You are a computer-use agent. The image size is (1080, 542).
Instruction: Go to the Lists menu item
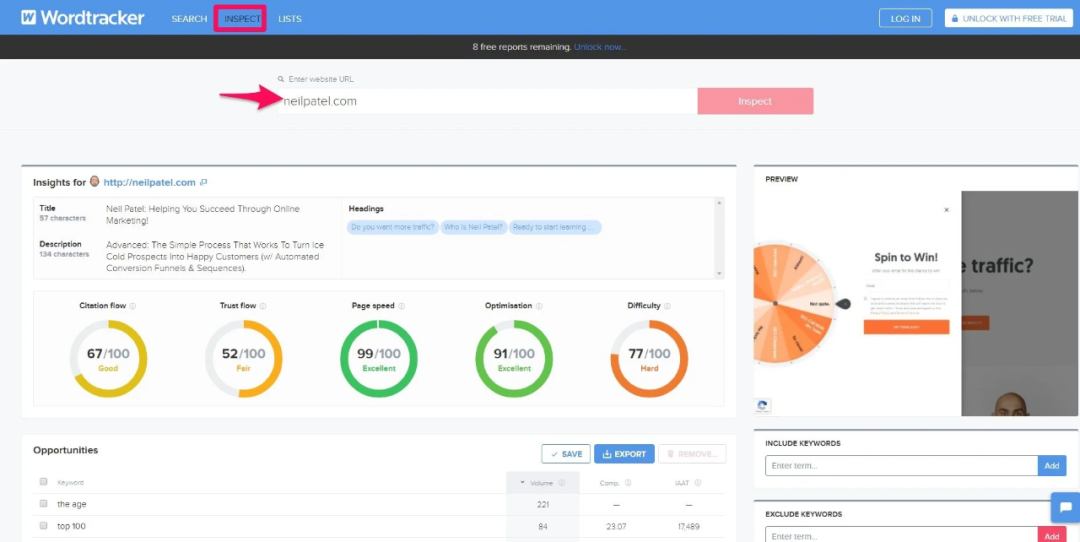(290, 19)
